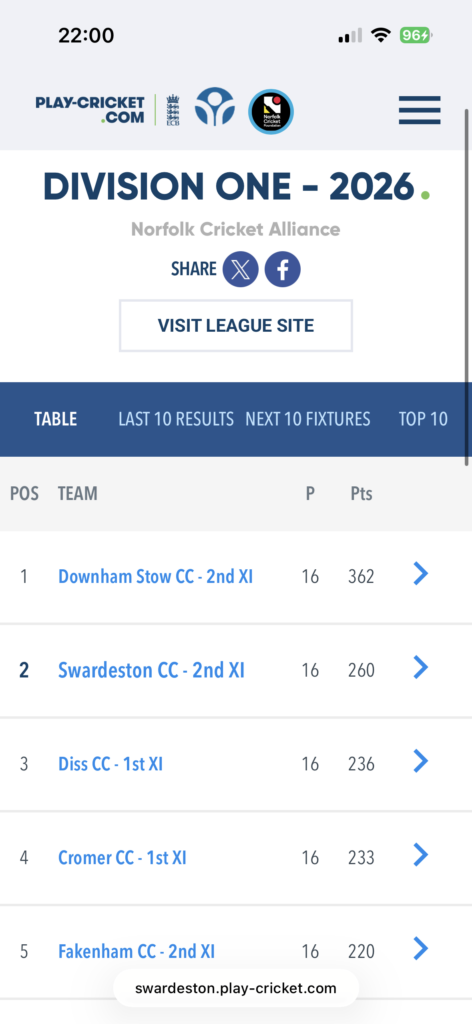Expand Cromer CC 1st XI row chevron

coord(421,854)
